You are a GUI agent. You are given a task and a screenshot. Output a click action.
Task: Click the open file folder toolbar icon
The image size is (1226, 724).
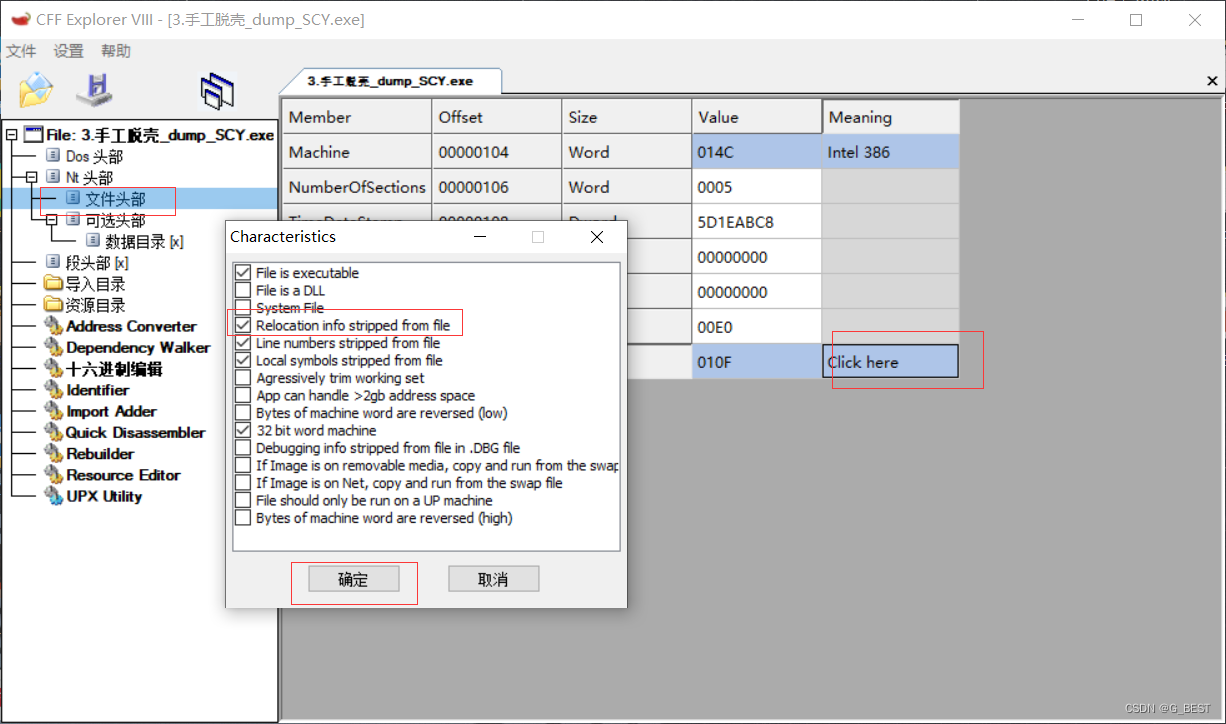tap(35, 89)
